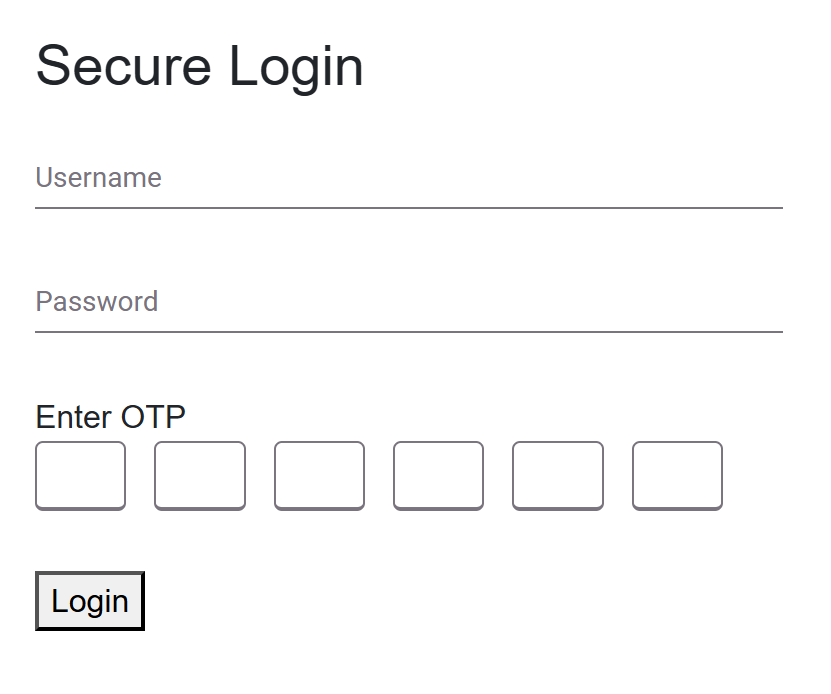Click the Login button text
This screenshot has height=694, width=831.
click(89, 601)
